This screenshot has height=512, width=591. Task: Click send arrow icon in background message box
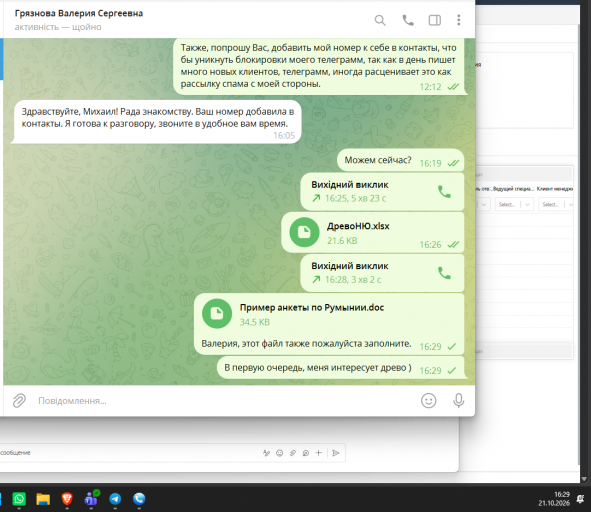click(335, 453)
